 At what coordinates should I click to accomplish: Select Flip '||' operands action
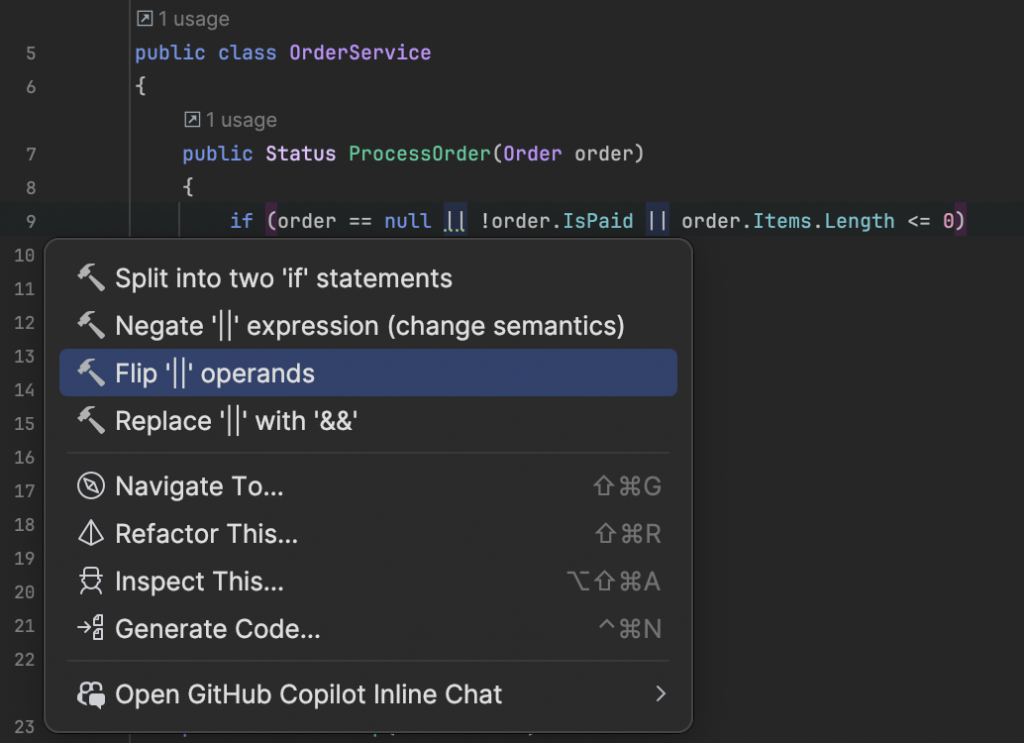coord(215,373)
